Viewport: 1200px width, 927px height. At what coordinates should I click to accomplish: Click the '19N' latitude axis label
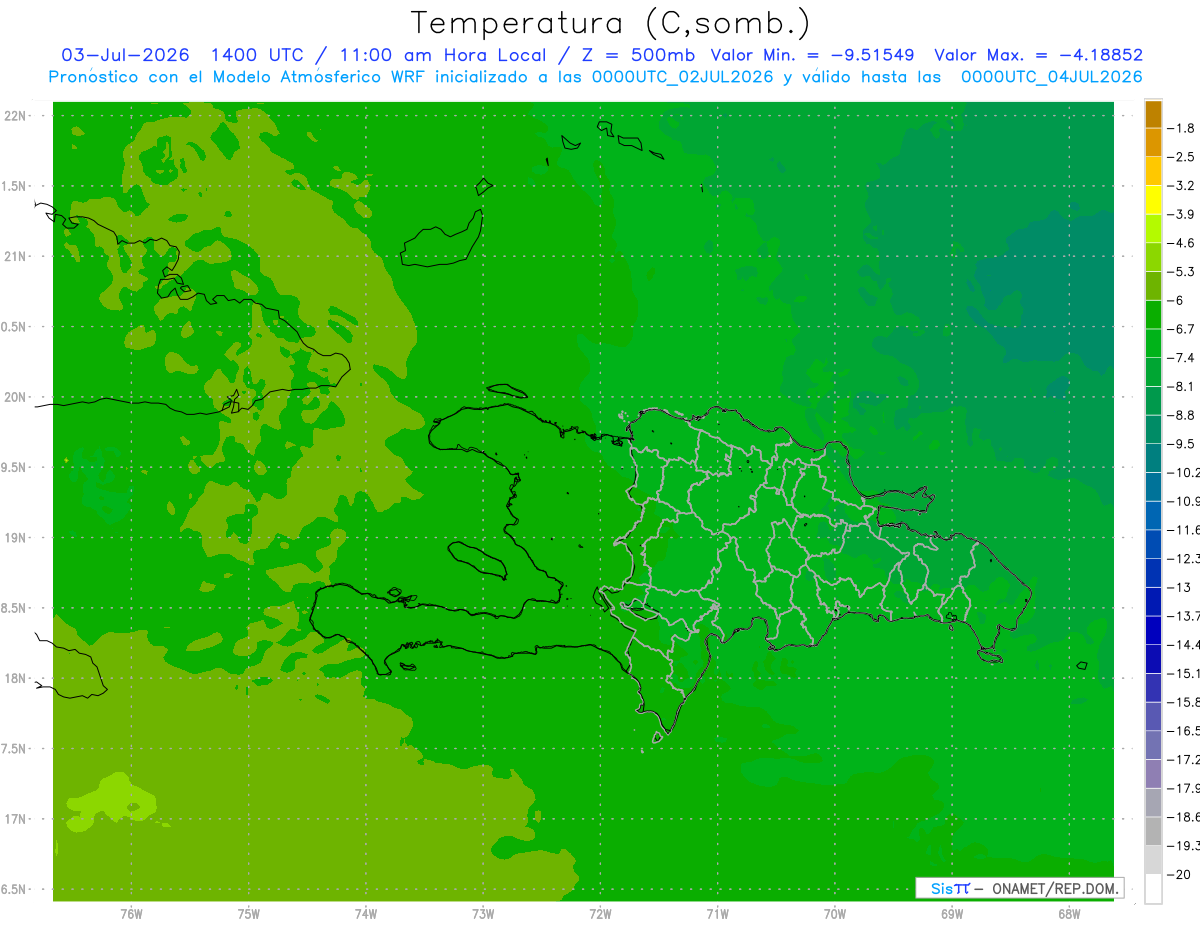pos(15,538)
